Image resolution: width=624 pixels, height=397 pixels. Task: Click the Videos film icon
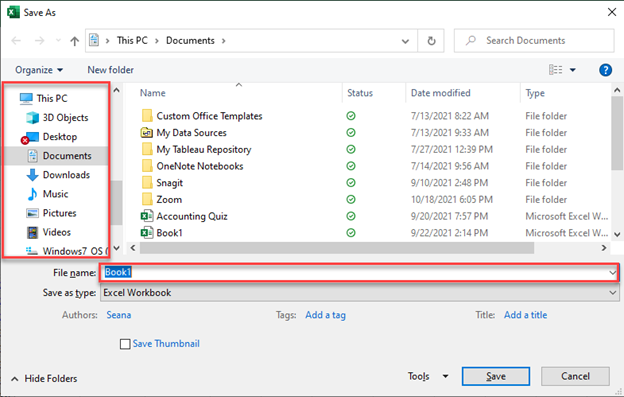(32, 232)
